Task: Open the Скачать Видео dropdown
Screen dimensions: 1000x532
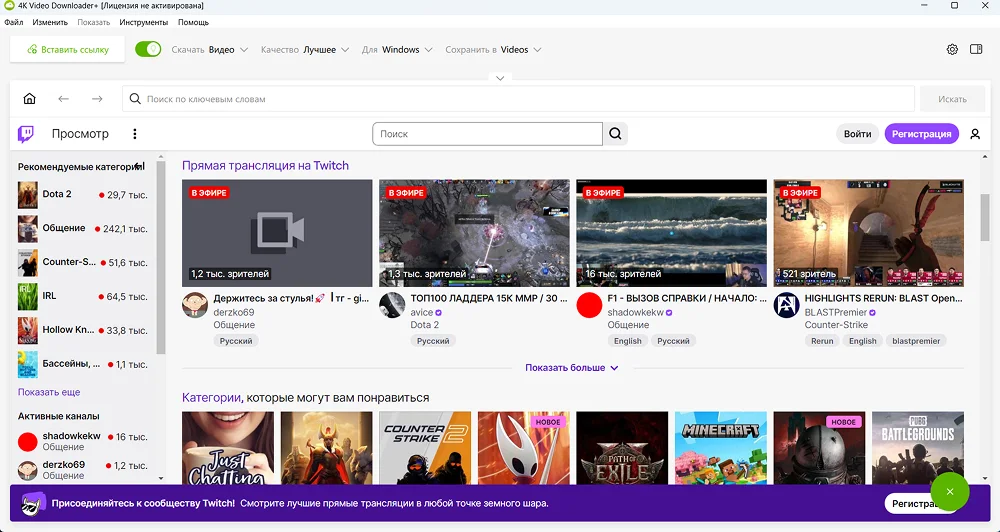Action: (209, 50)
